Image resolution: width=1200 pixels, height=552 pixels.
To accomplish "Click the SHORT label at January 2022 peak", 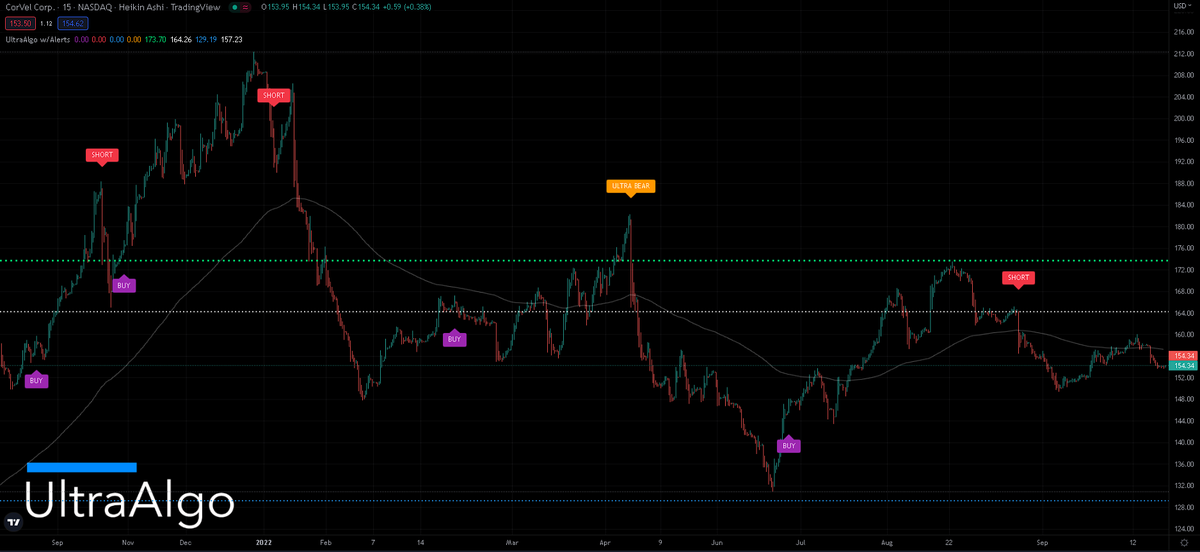I will click(273, 96).
